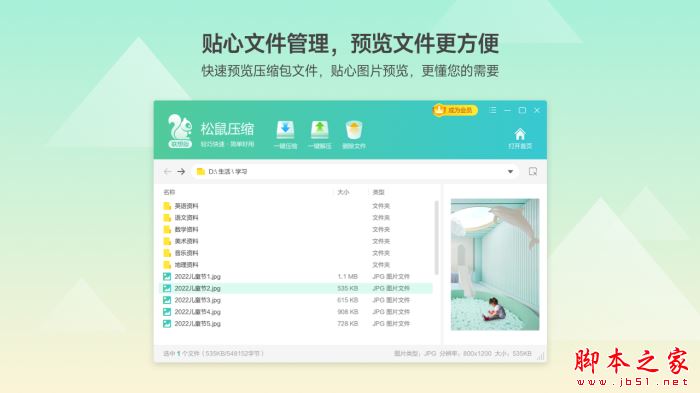This screenshot has width=700, height=393.
Task: Sort files by the 类型 column header
Action: point(379,192)
